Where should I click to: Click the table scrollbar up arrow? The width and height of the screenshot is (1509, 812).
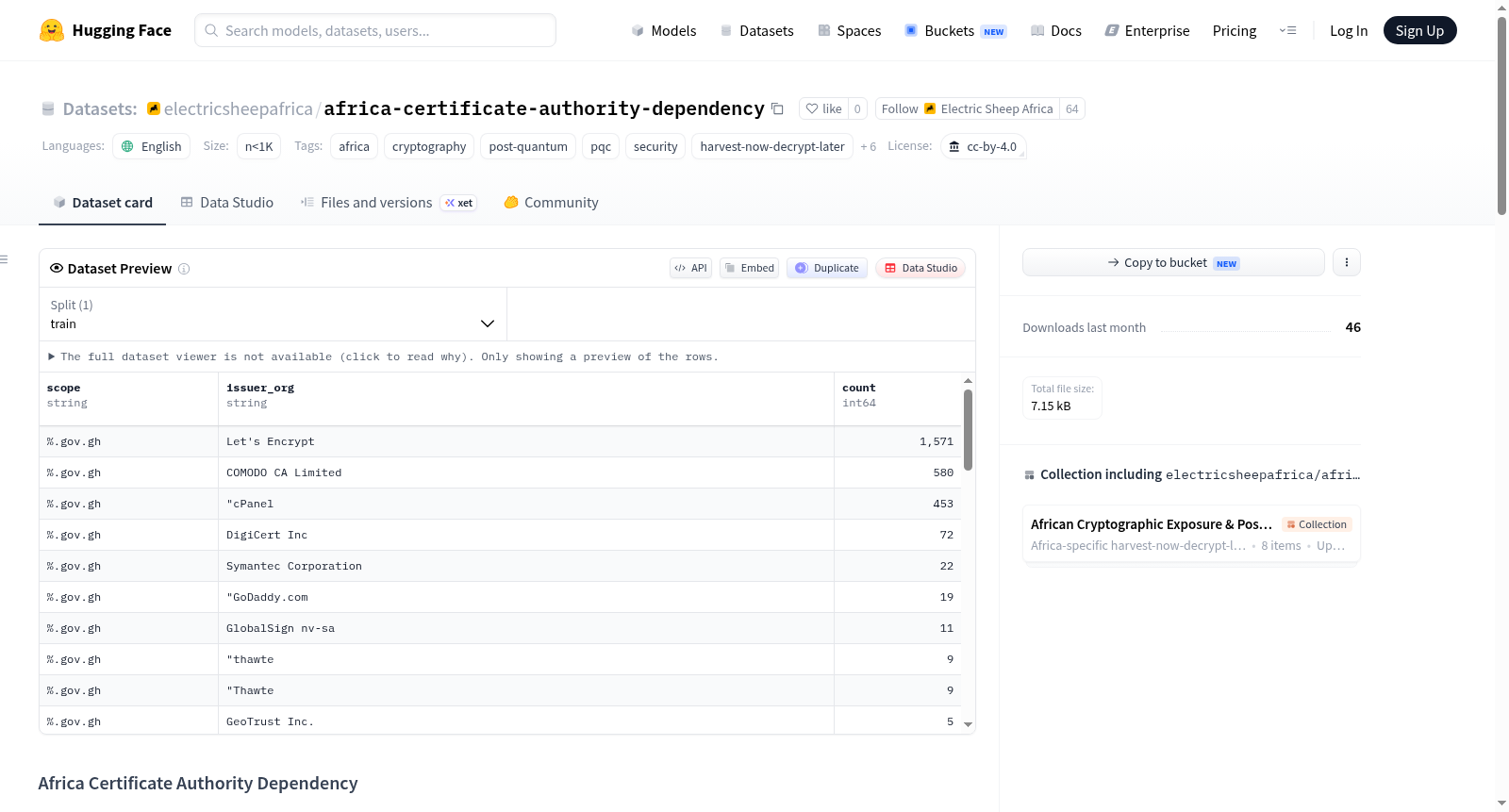click(x=968, y=380)
